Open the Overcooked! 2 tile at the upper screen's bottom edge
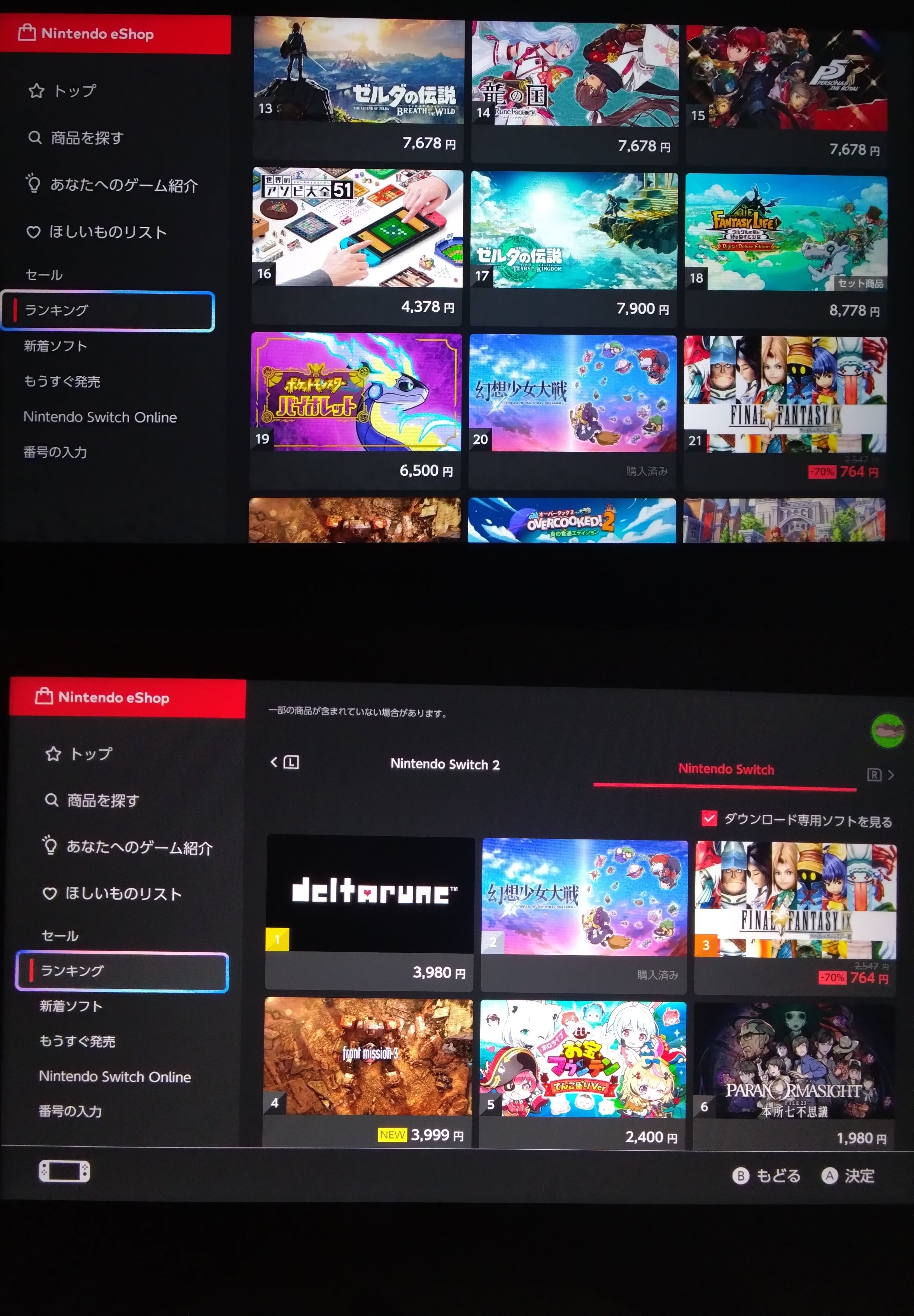914x1316 pixels. click(x=572, y=520)
